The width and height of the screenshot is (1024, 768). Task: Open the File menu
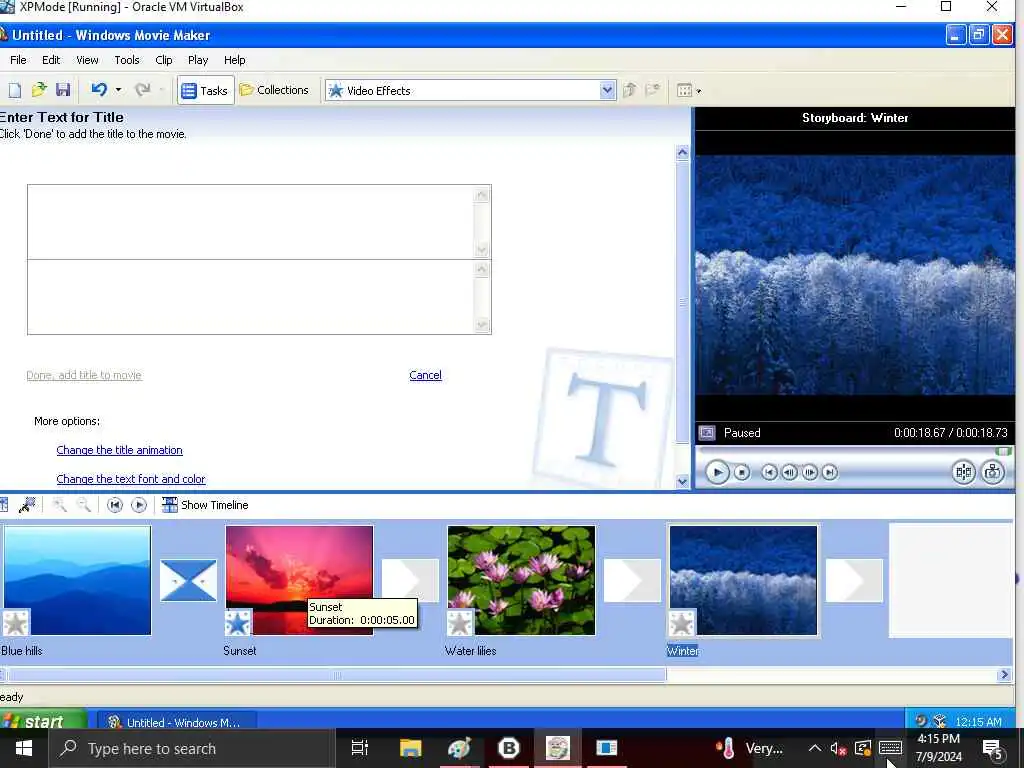click(18, 60)
